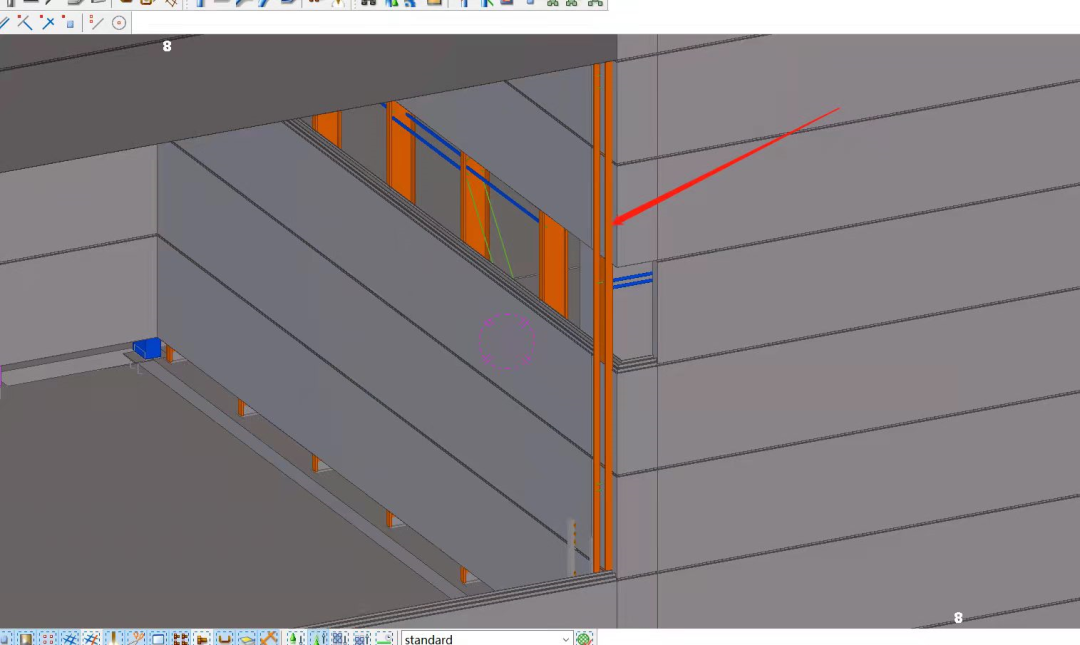Toggle the select grid switch
The image size is (1080, 645).
coord(70,639)
